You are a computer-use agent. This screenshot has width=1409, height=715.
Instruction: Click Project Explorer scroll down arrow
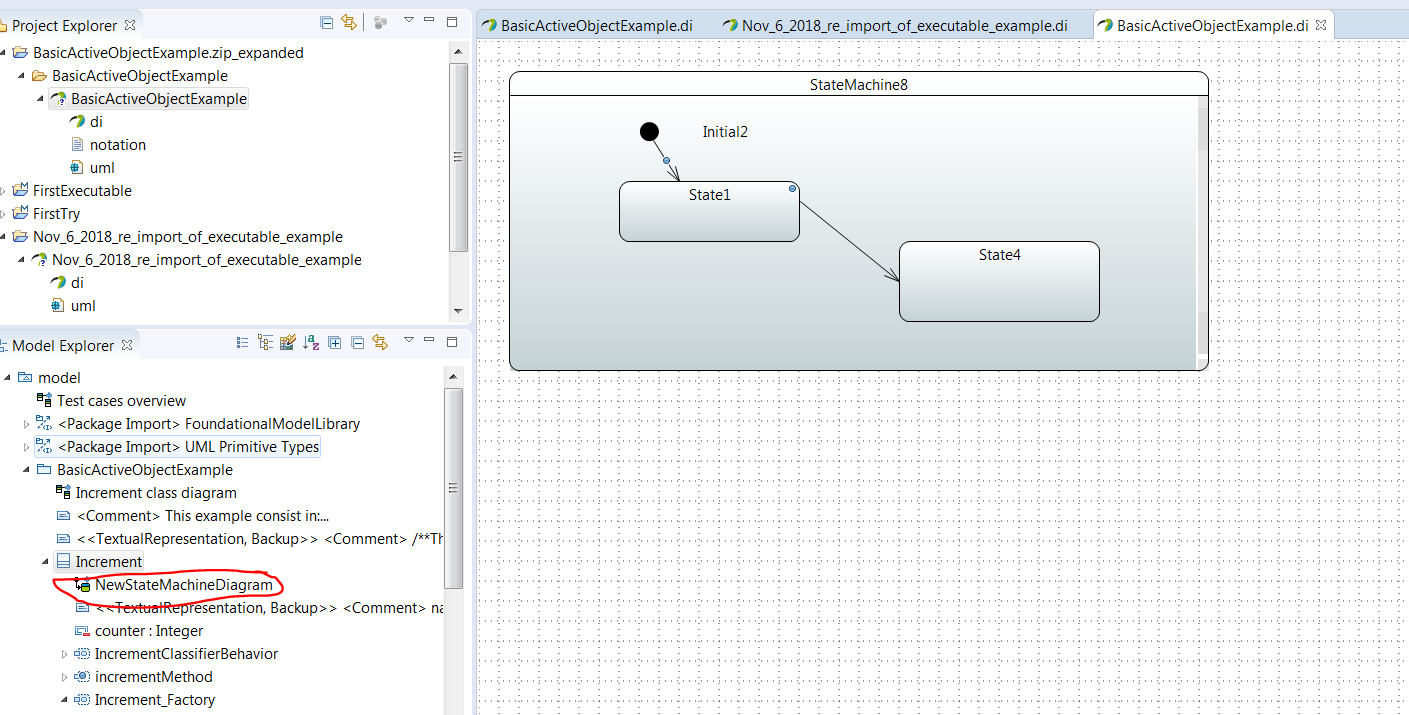click(458, 311)
